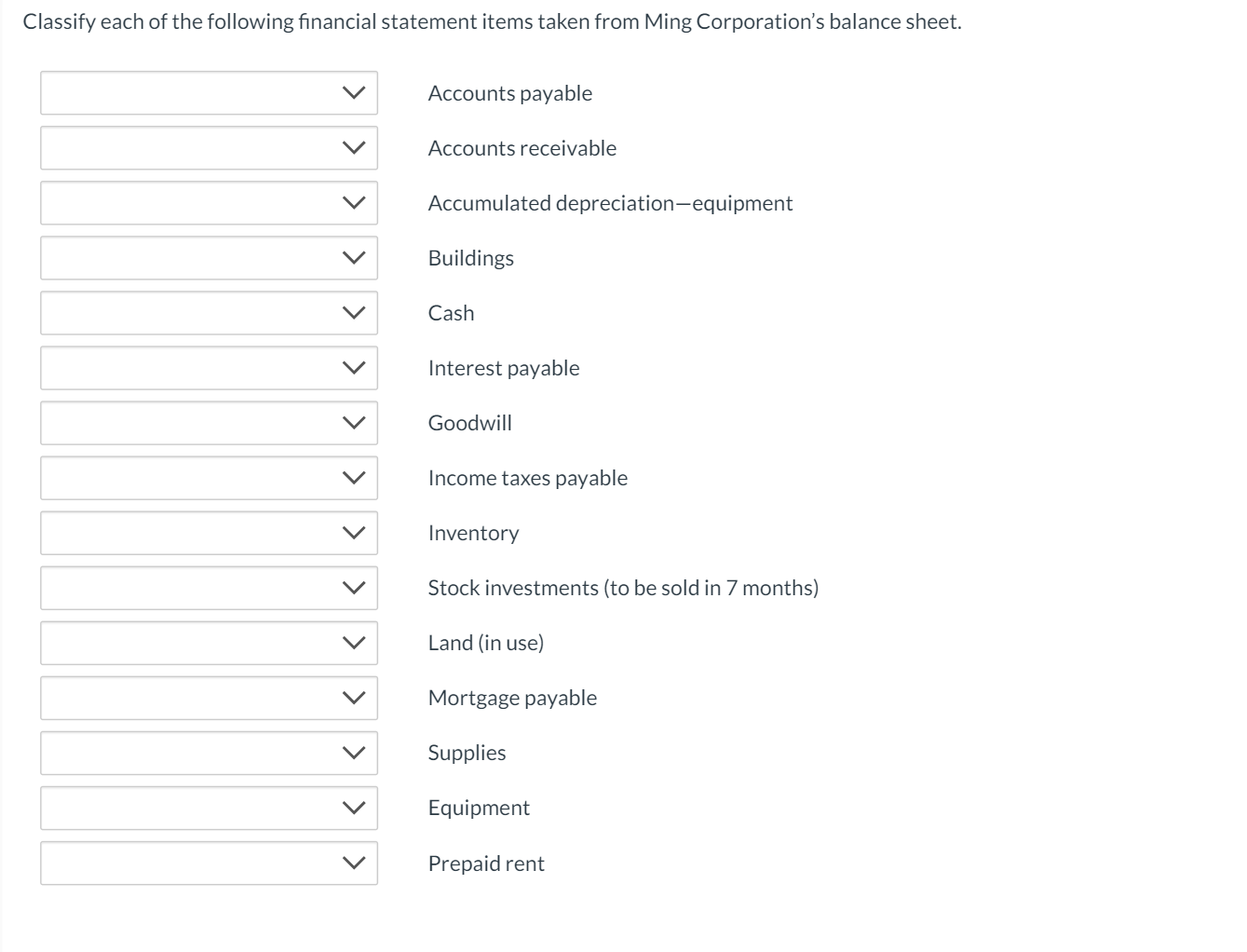The height and width of the screenshot is (952, 1247).
Task: Open the Accounts payable classification dropdown
Action: point(209,93)
